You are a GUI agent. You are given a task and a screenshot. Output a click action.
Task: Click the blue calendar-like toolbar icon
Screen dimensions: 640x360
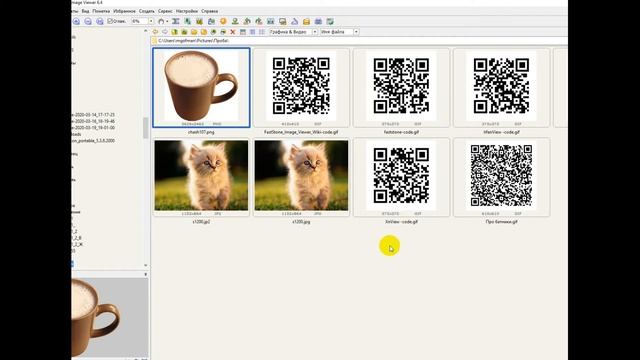[x=318, y=21]
